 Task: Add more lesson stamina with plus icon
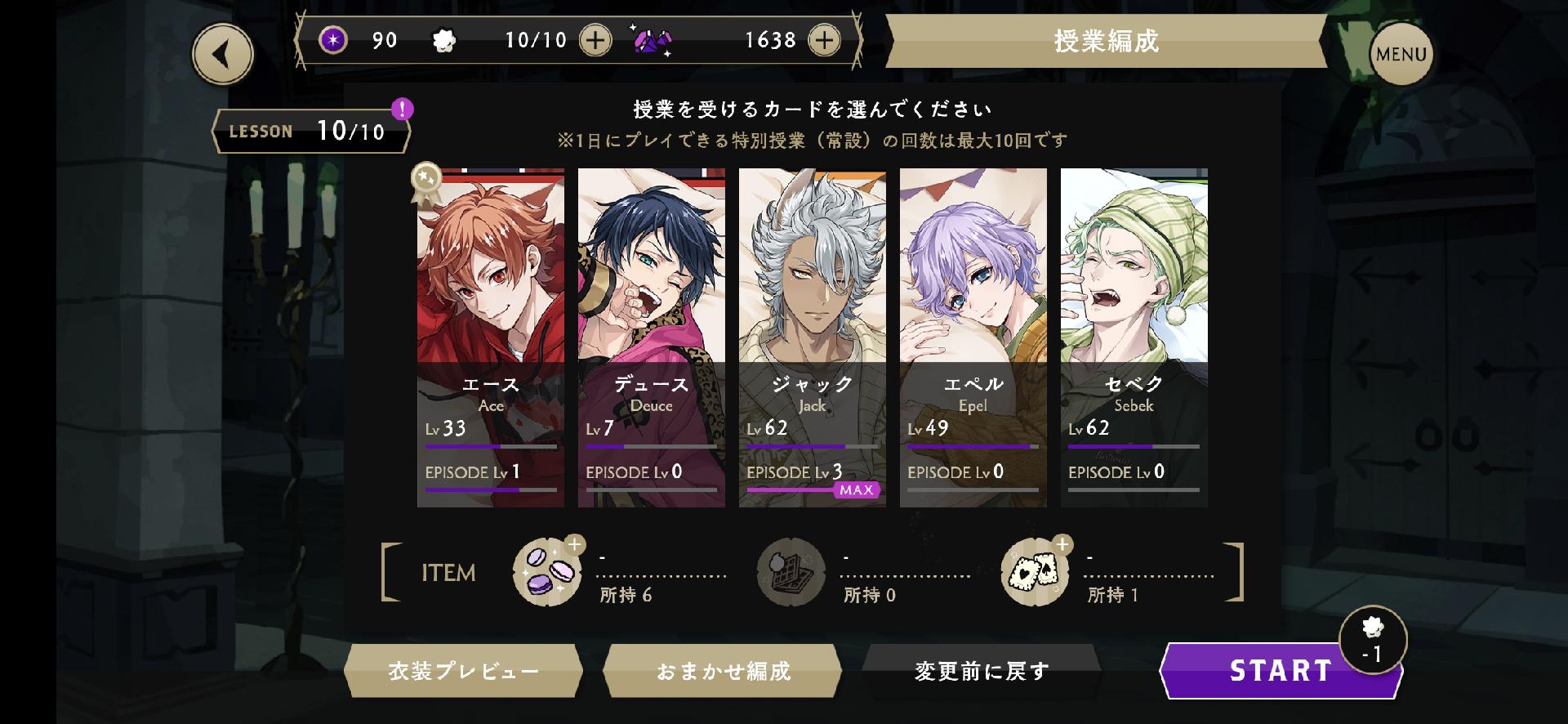click(595, 40)
